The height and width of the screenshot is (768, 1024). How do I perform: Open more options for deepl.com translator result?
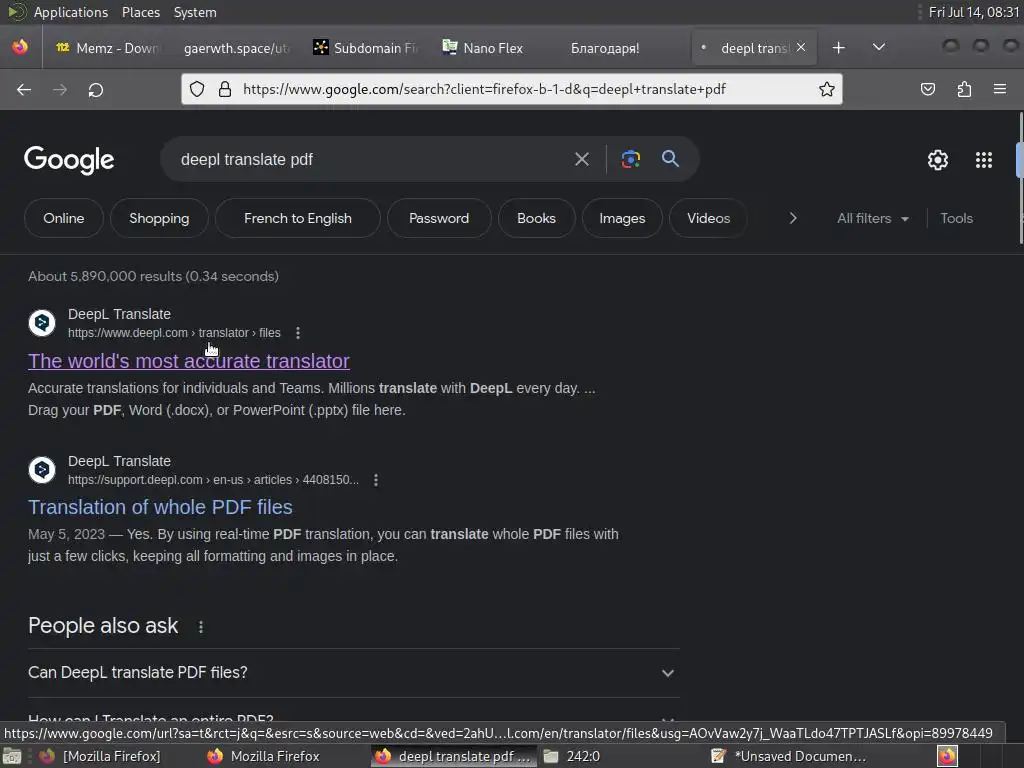[x=298, y=333]
